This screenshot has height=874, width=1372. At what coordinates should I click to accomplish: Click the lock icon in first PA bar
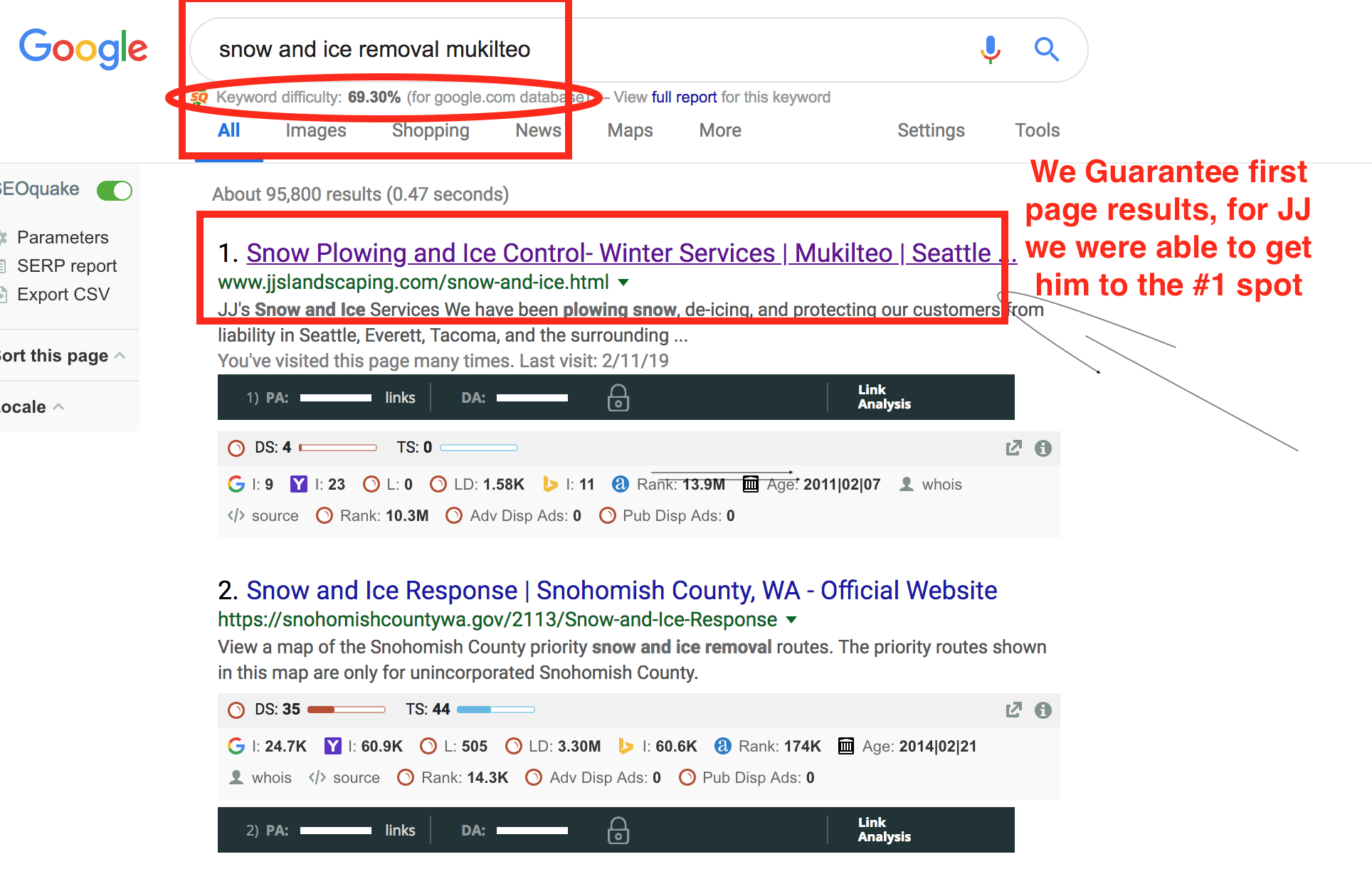pyautogui.click(x=618, y=398)
